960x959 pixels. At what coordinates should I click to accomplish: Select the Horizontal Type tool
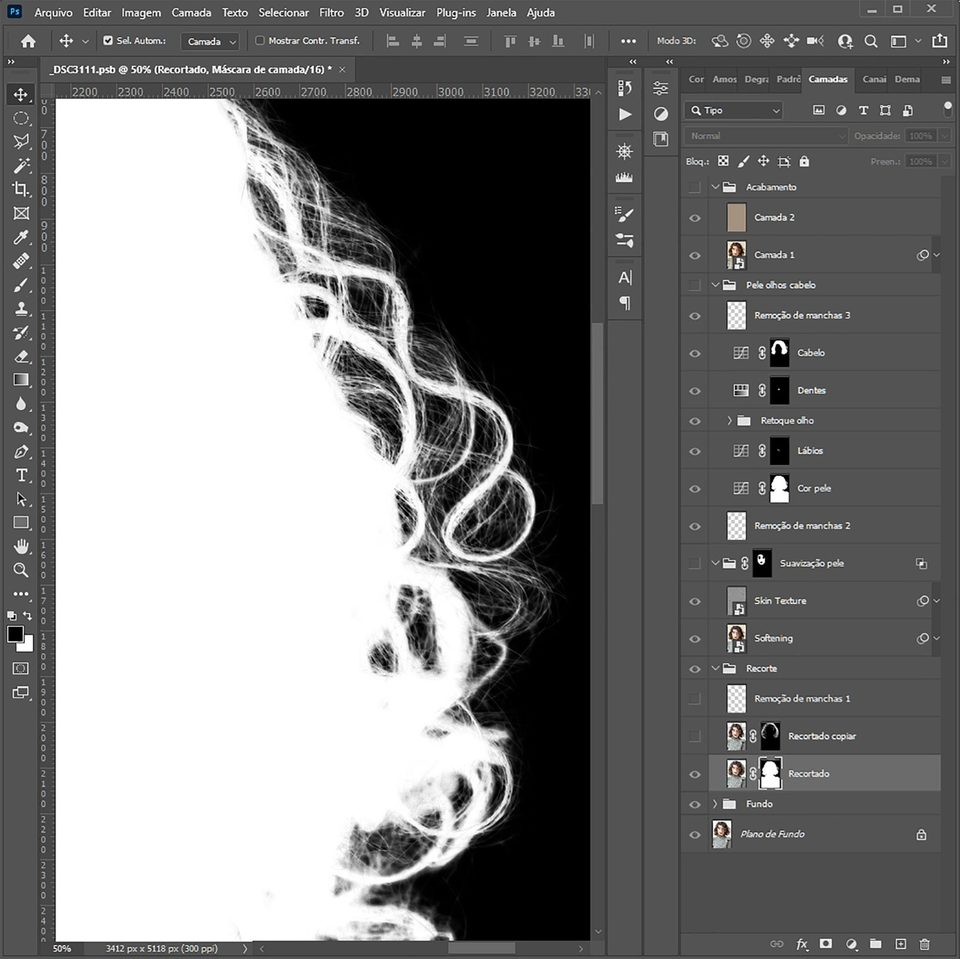point(21,475)
